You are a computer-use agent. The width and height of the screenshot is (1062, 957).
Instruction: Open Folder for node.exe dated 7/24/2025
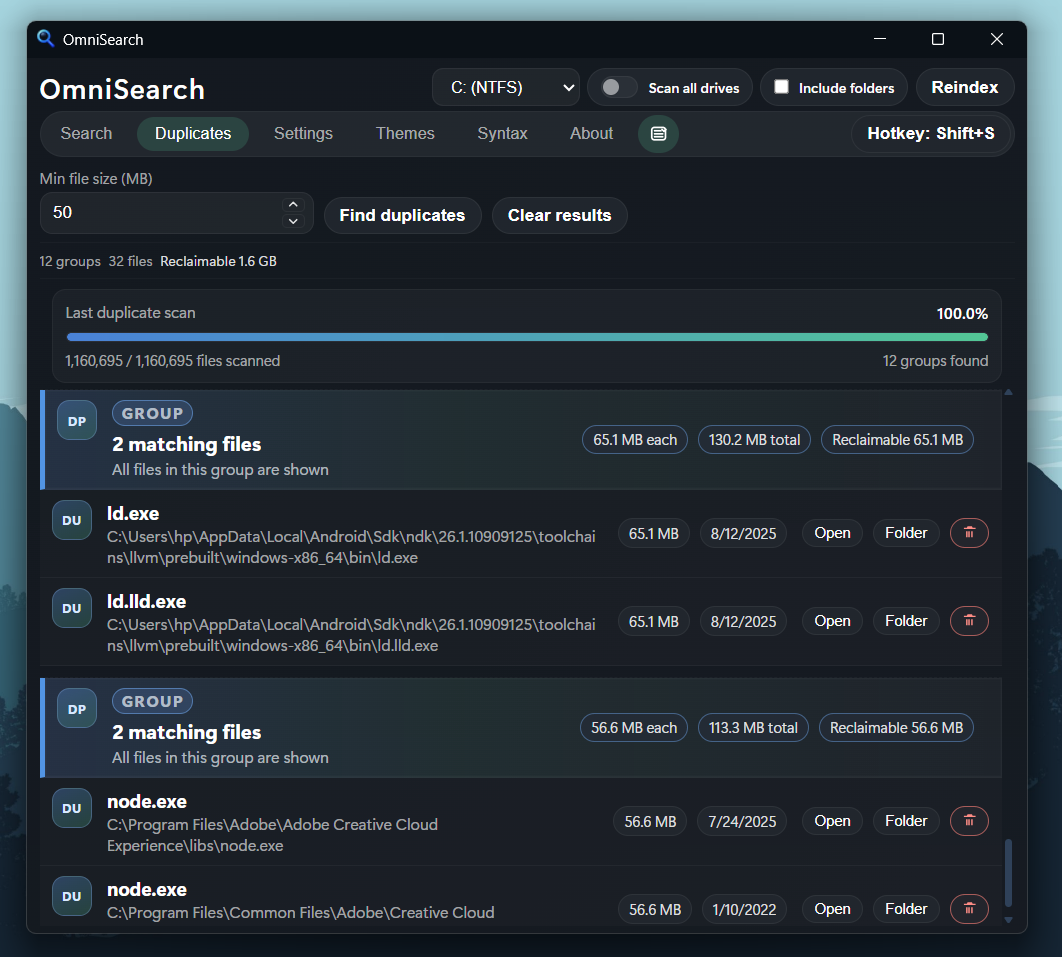(x=906, y=821)
